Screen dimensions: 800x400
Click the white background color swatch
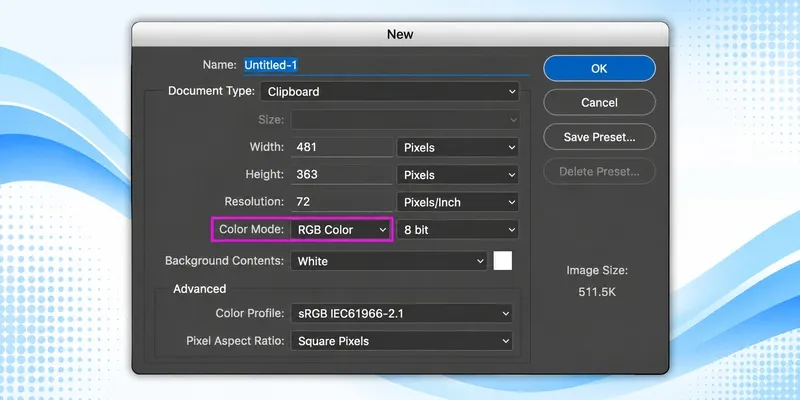click(503, 261)
